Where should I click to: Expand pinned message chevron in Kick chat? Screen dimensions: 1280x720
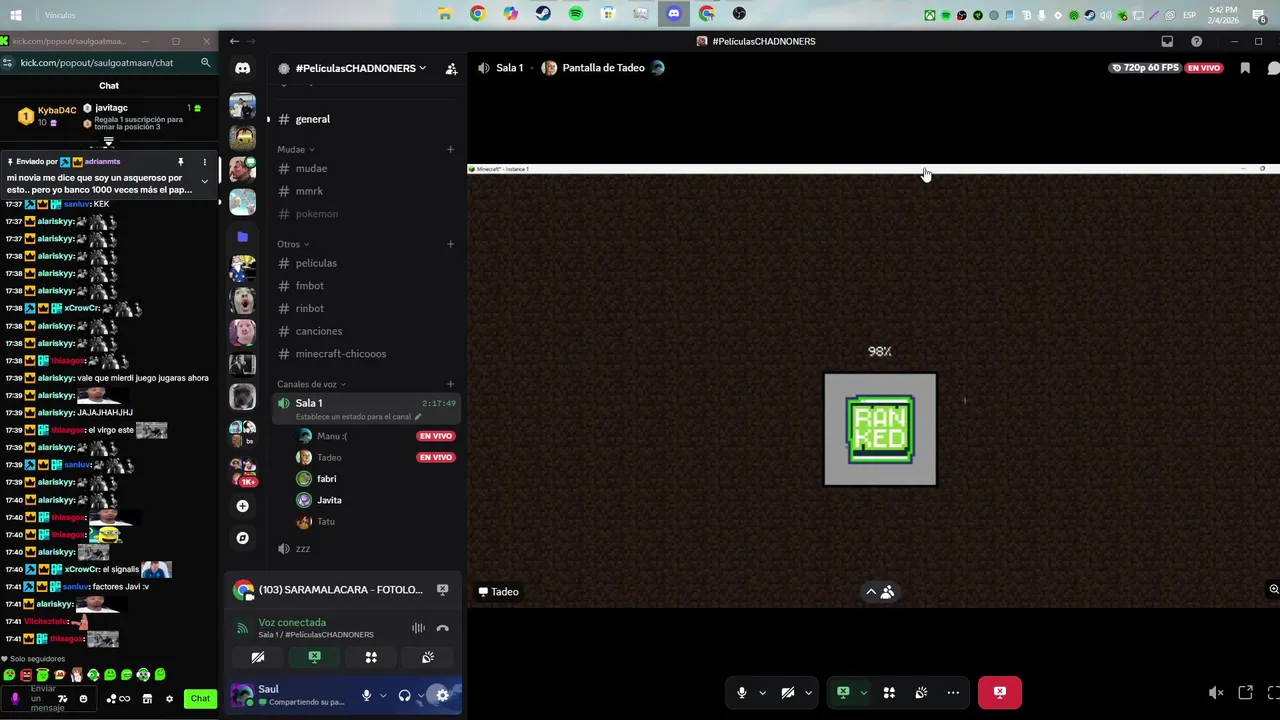(x=204, y=181)
